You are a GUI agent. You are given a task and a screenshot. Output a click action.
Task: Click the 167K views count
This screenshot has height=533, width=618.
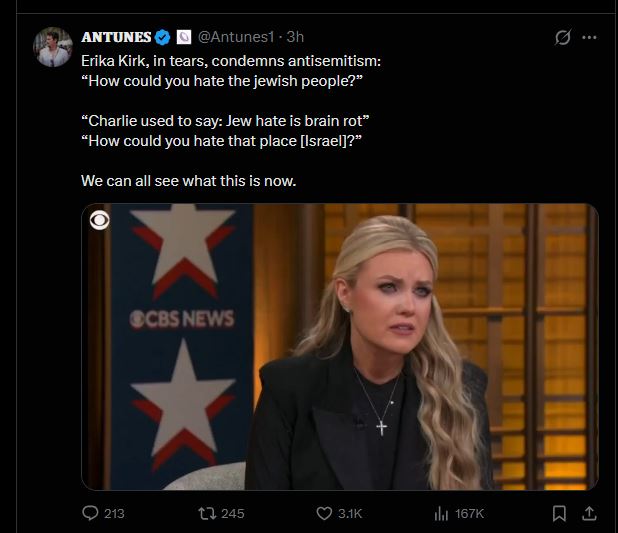pyautogui.click(x=469, y=513)
